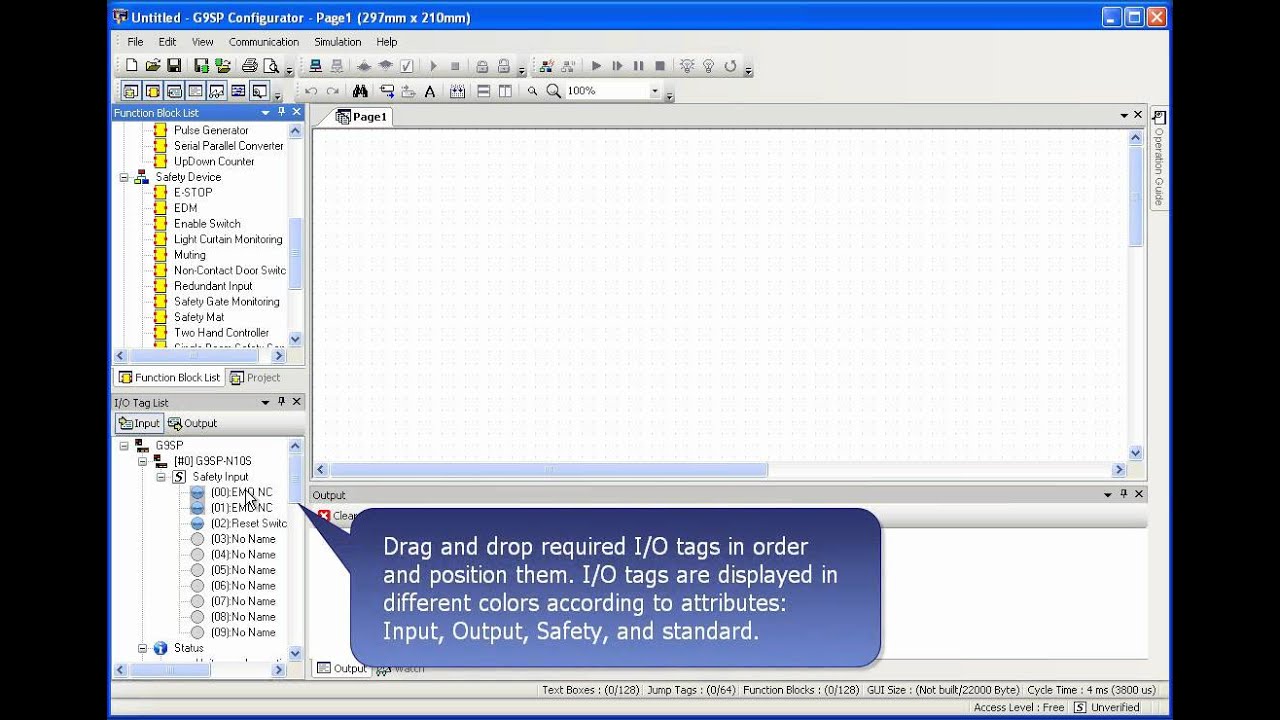Collapse the Safety Input node
This screenshot has width=1280, height=720.
(x=160, y=477)
